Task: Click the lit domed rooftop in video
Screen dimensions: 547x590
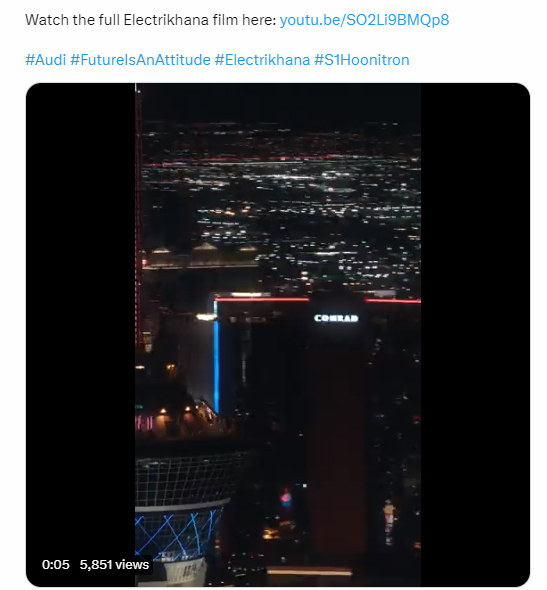Action: click(x=205, y=249)
